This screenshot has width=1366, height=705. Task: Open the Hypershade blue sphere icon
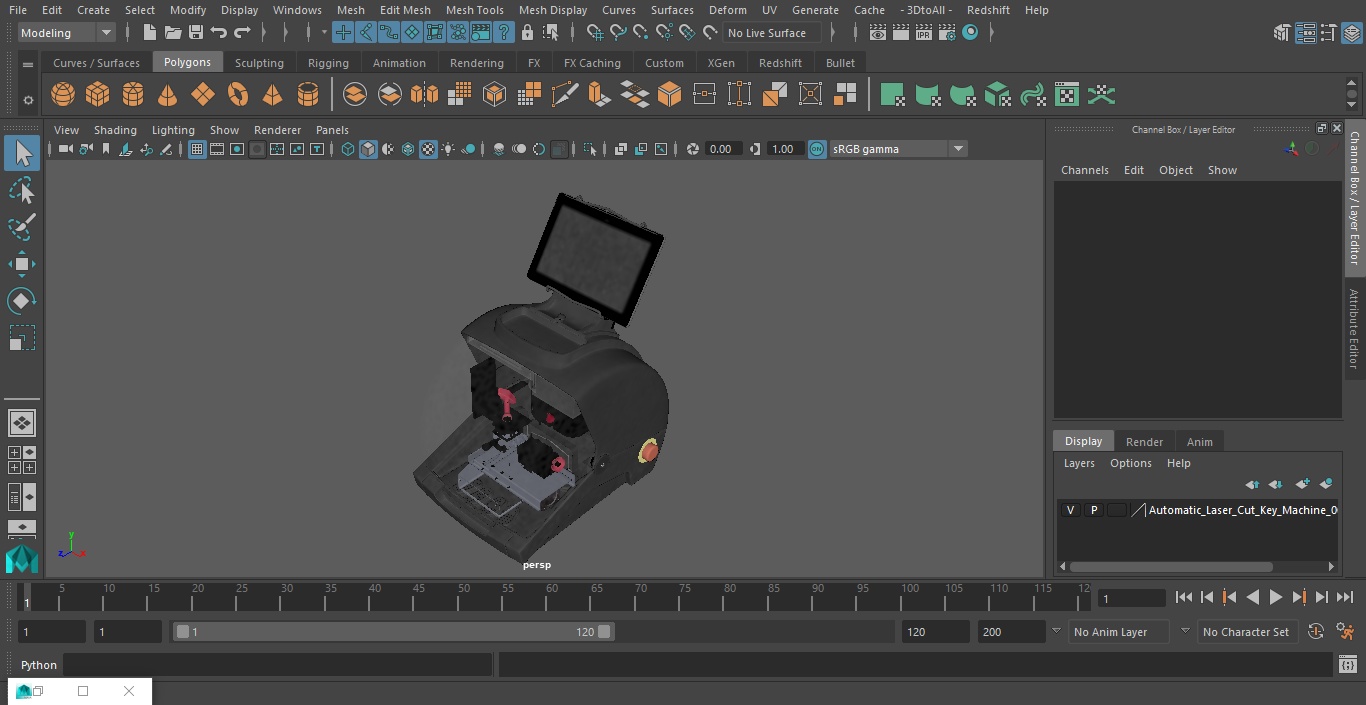pyautogui.click(x=970, y=33)
